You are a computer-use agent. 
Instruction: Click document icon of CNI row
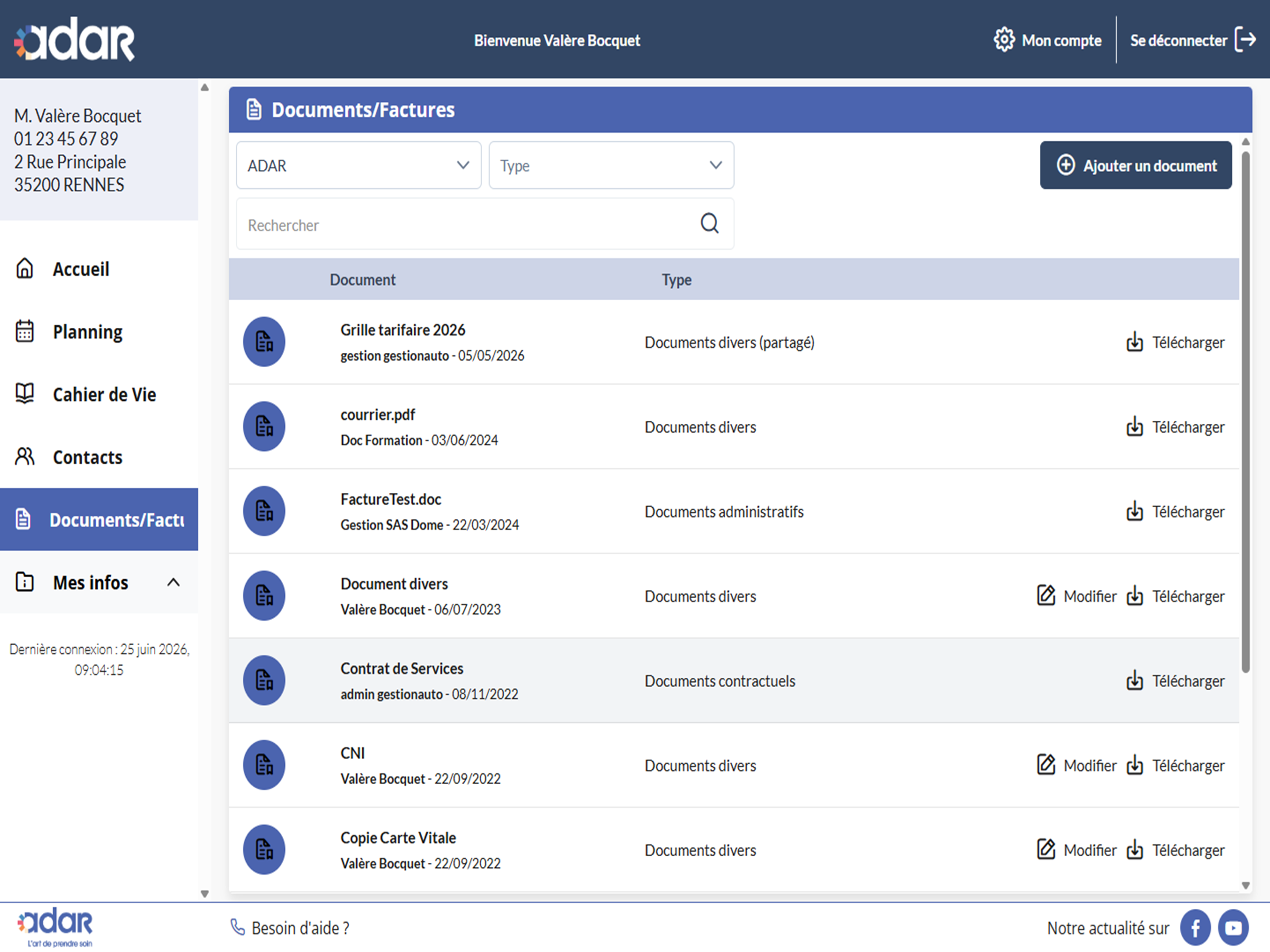pyautogui.click(x=264, y=765)
